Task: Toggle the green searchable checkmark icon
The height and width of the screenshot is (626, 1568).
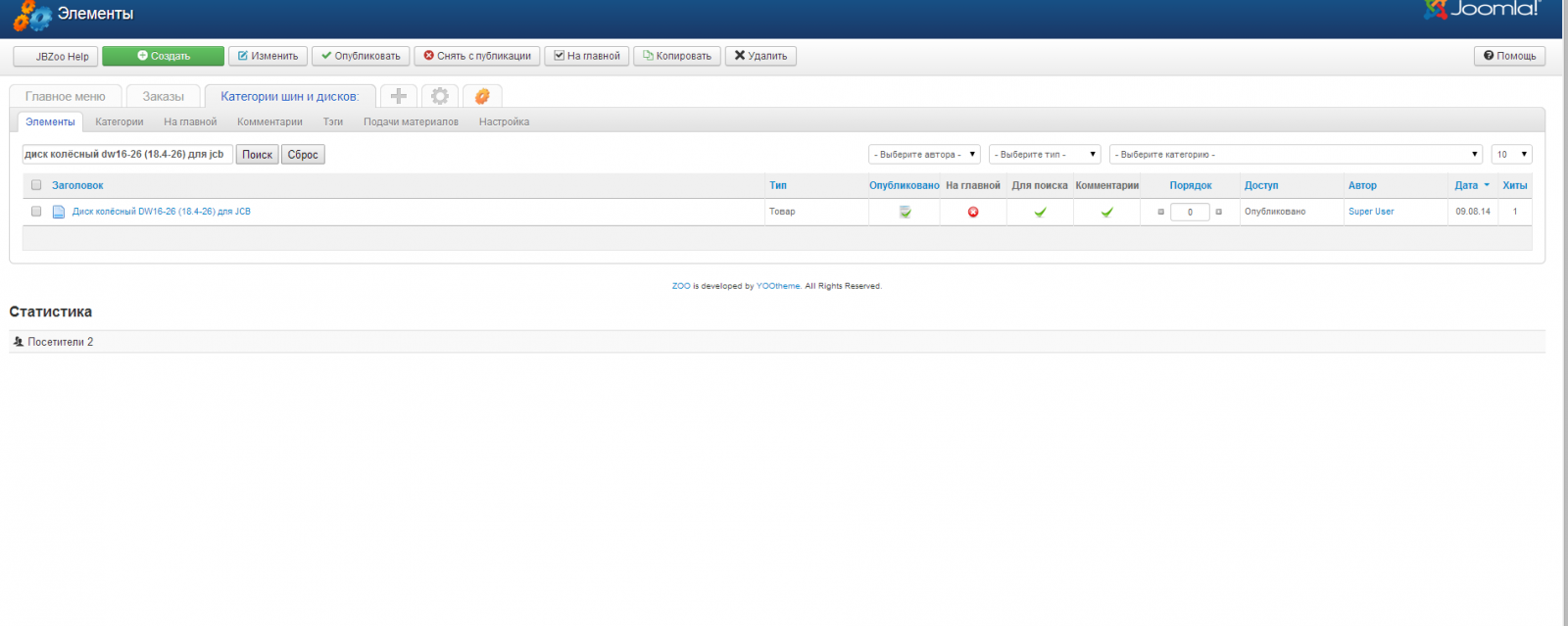Action: (x=1040, y=212)
